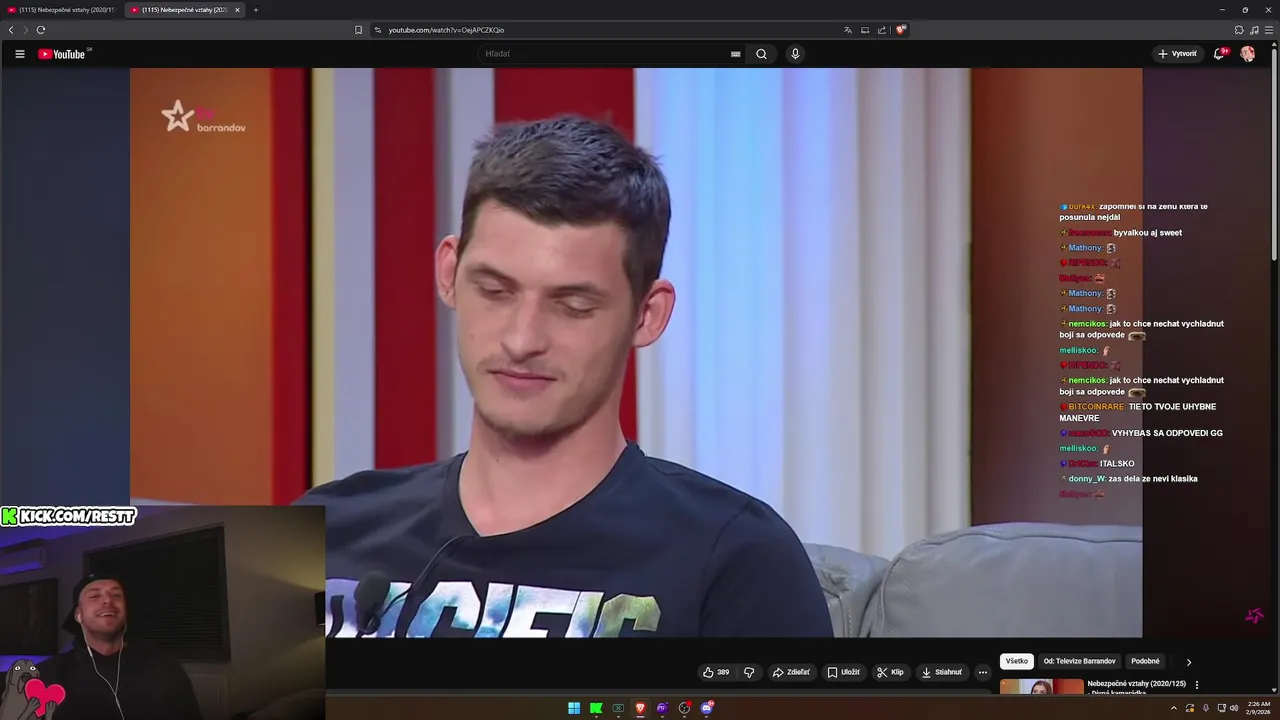The image size is (1280, 720).
Task: Open the green Kick app on taskbar
Action: tap(596, 708)
